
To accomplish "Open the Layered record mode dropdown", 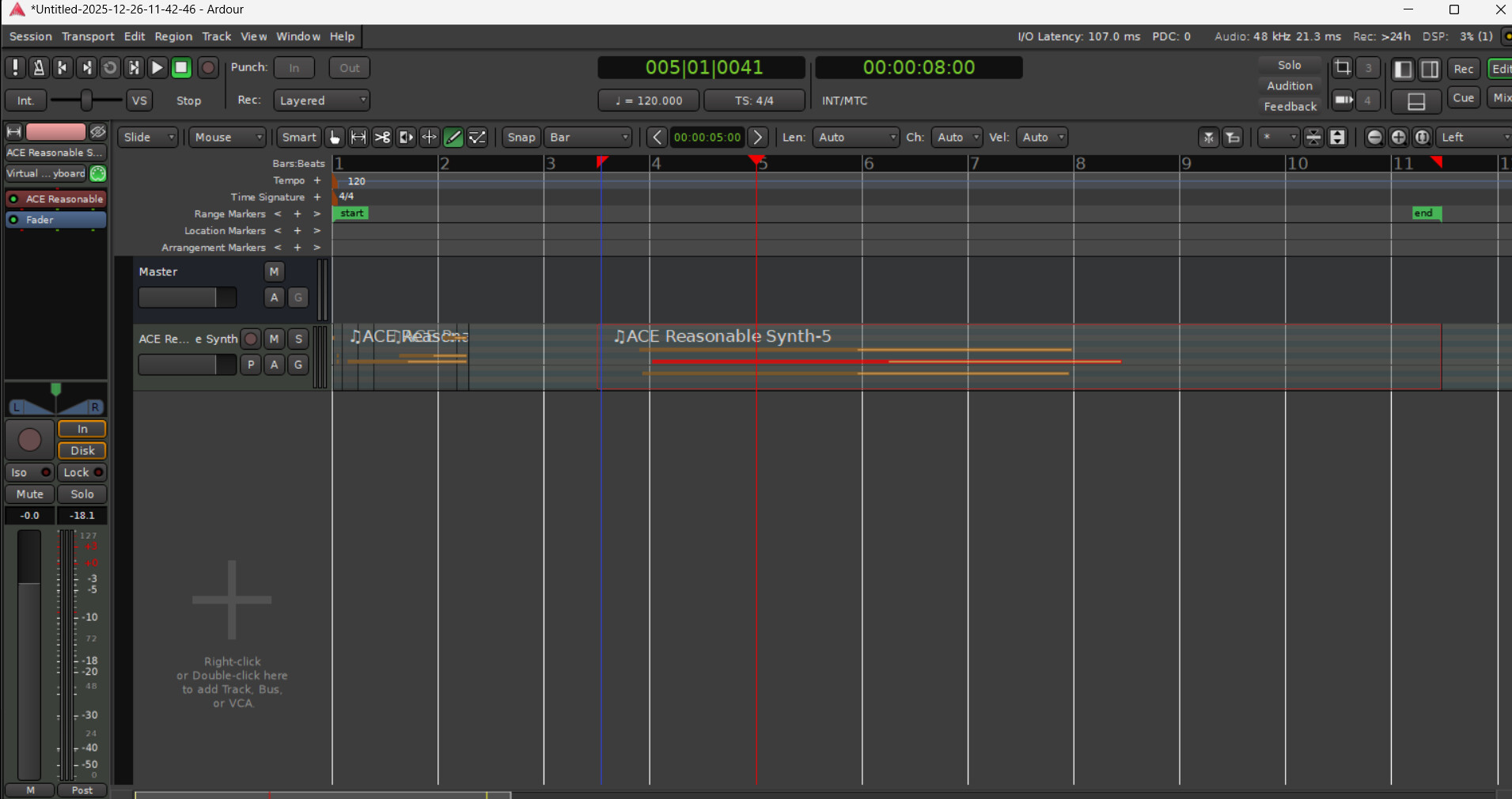I will pos(321,100).
